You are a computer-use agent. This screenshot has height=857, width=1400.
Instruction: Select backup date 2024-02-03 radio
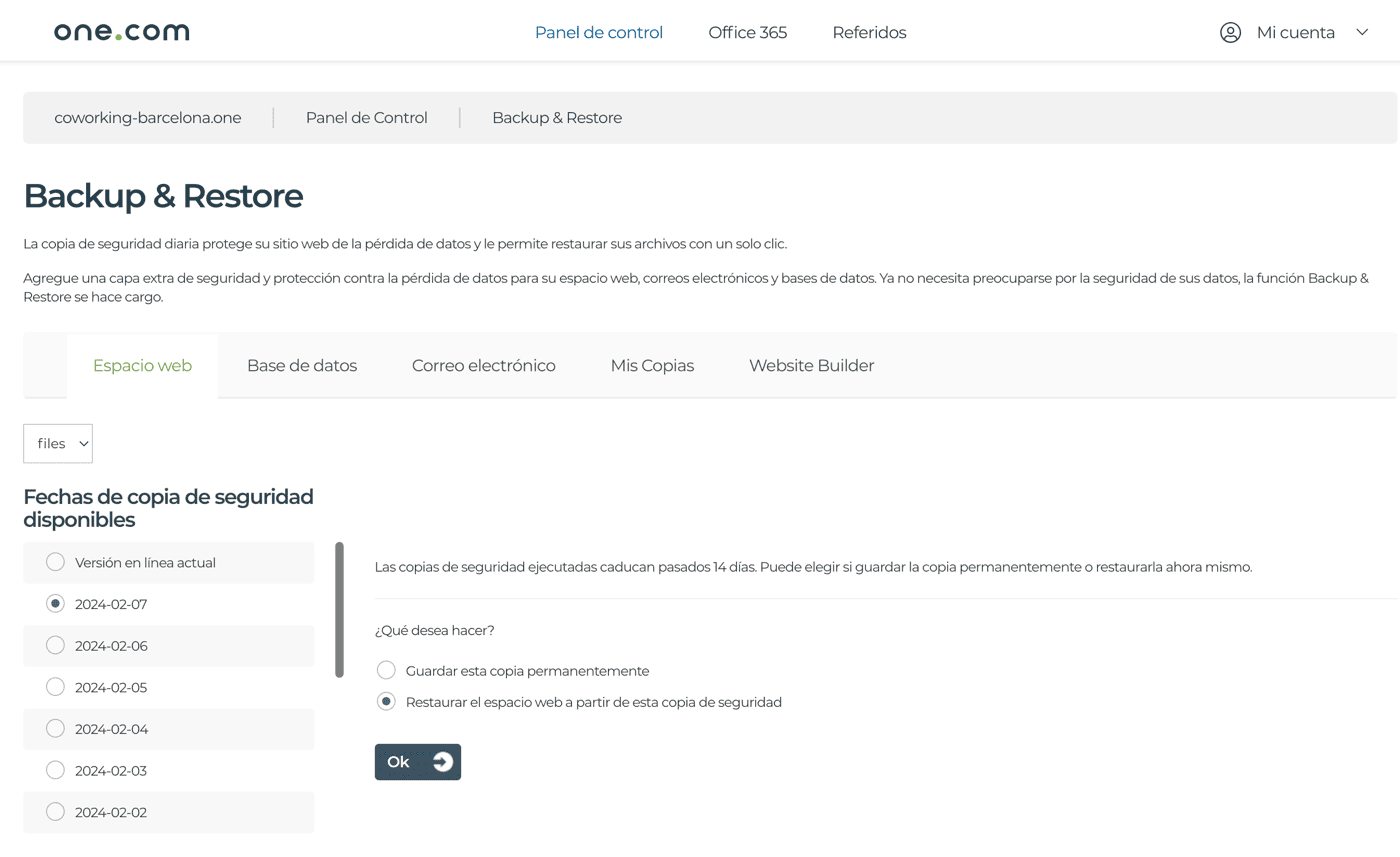point(56,770)
